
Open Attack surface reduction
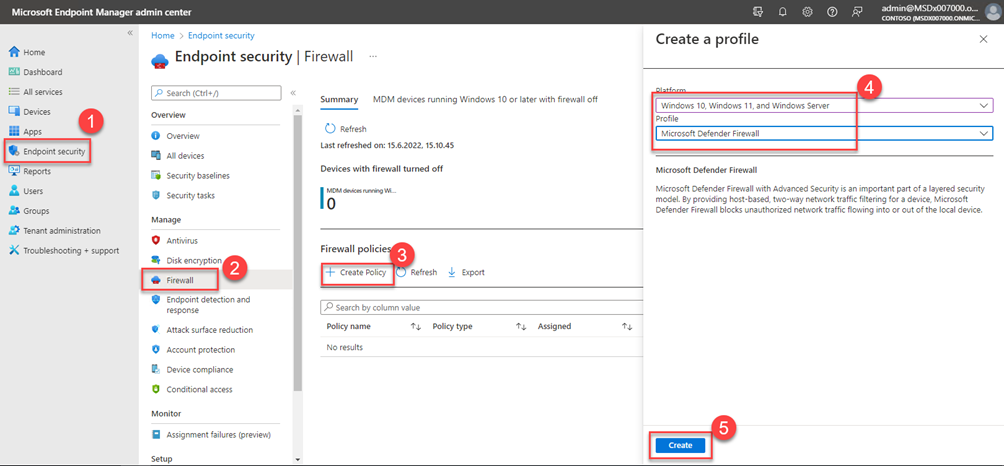tap(209, 330)
